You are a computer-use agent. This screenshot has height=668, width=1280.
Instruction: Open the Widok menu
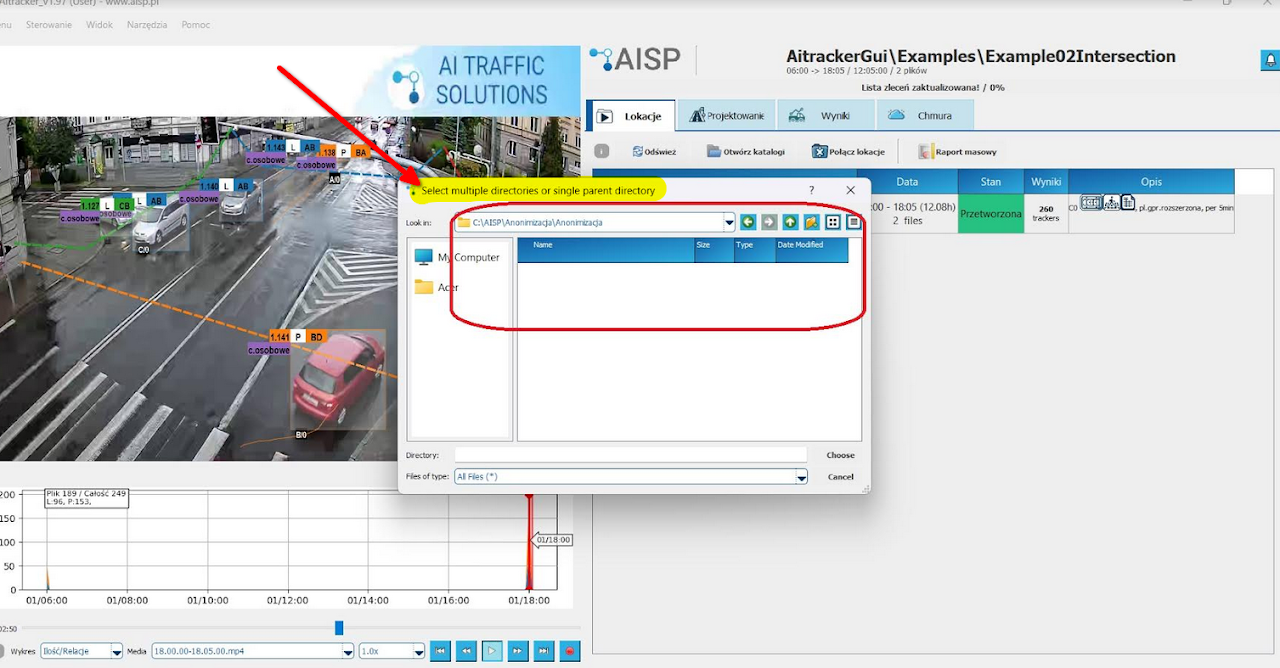99,24
